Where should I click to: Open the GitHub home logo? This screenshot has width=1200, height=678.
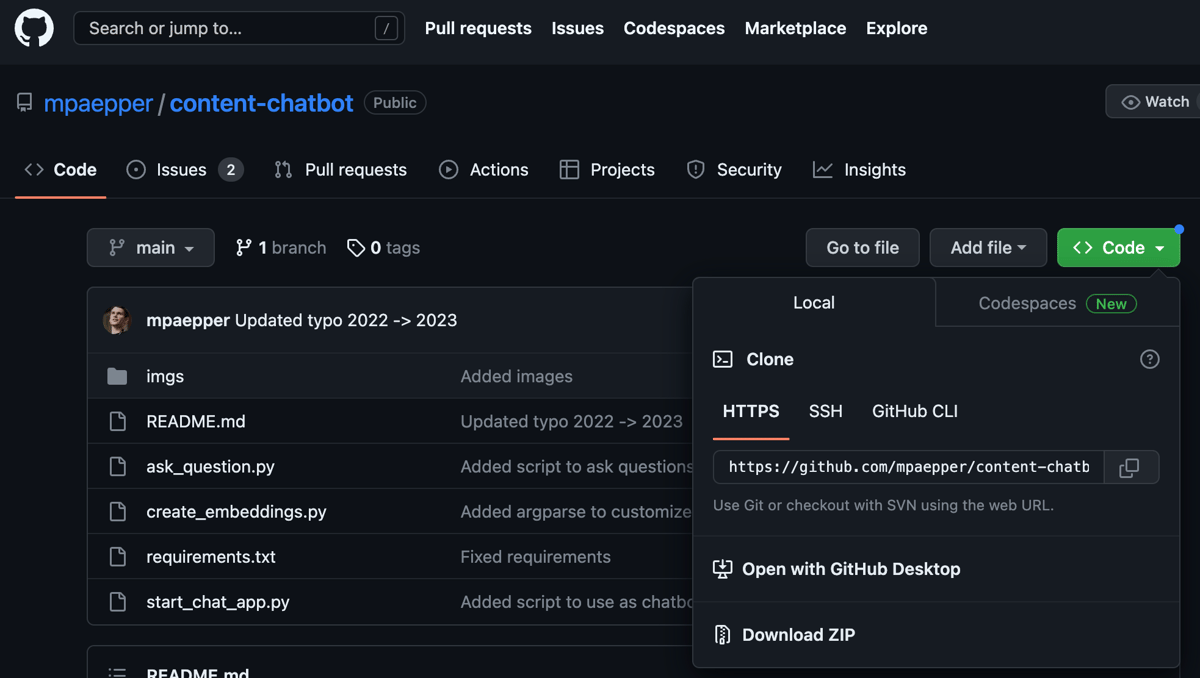34,28
